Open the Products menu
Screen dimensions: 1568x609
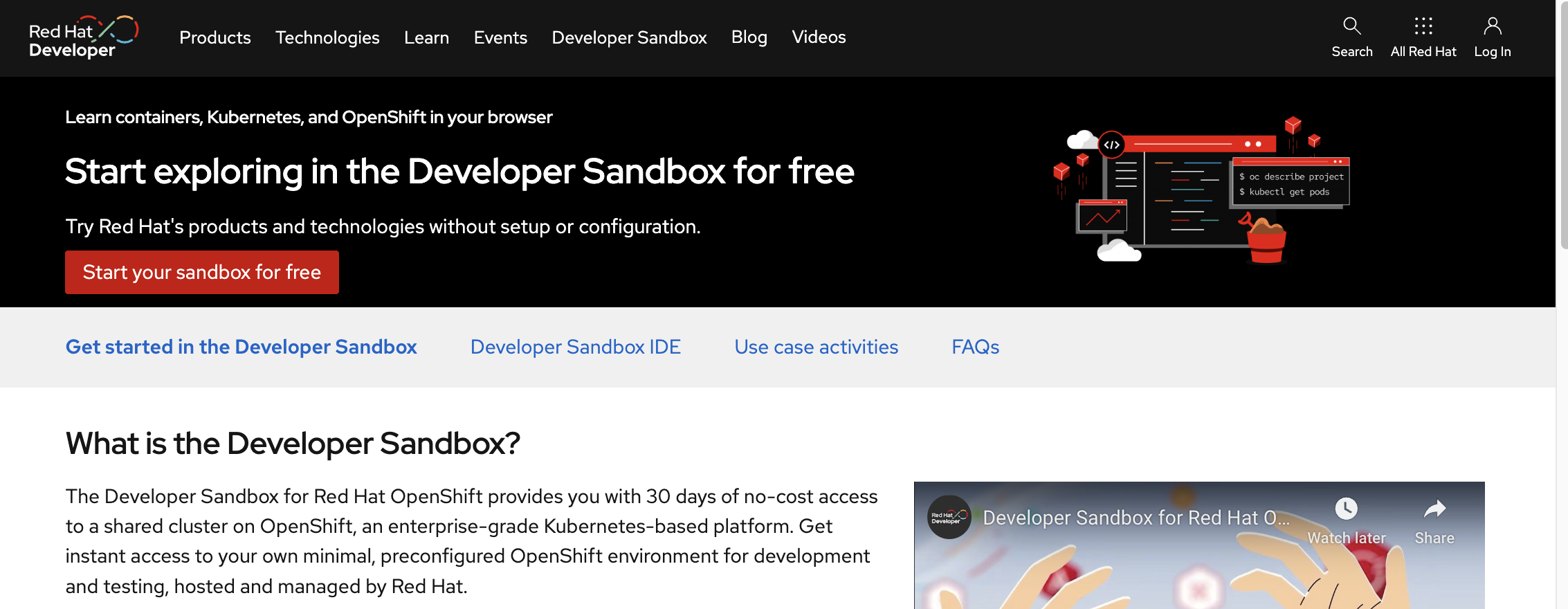click(x=215, y=37)
